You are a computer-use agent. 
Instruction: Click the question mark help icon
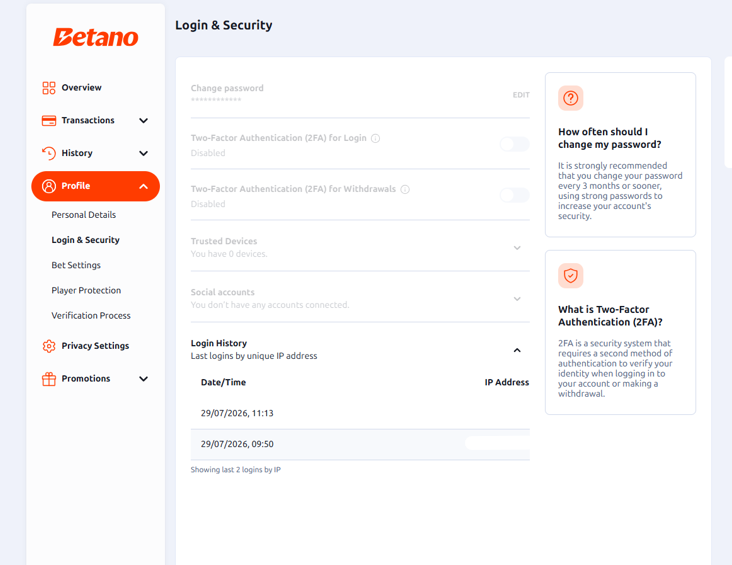570,98
